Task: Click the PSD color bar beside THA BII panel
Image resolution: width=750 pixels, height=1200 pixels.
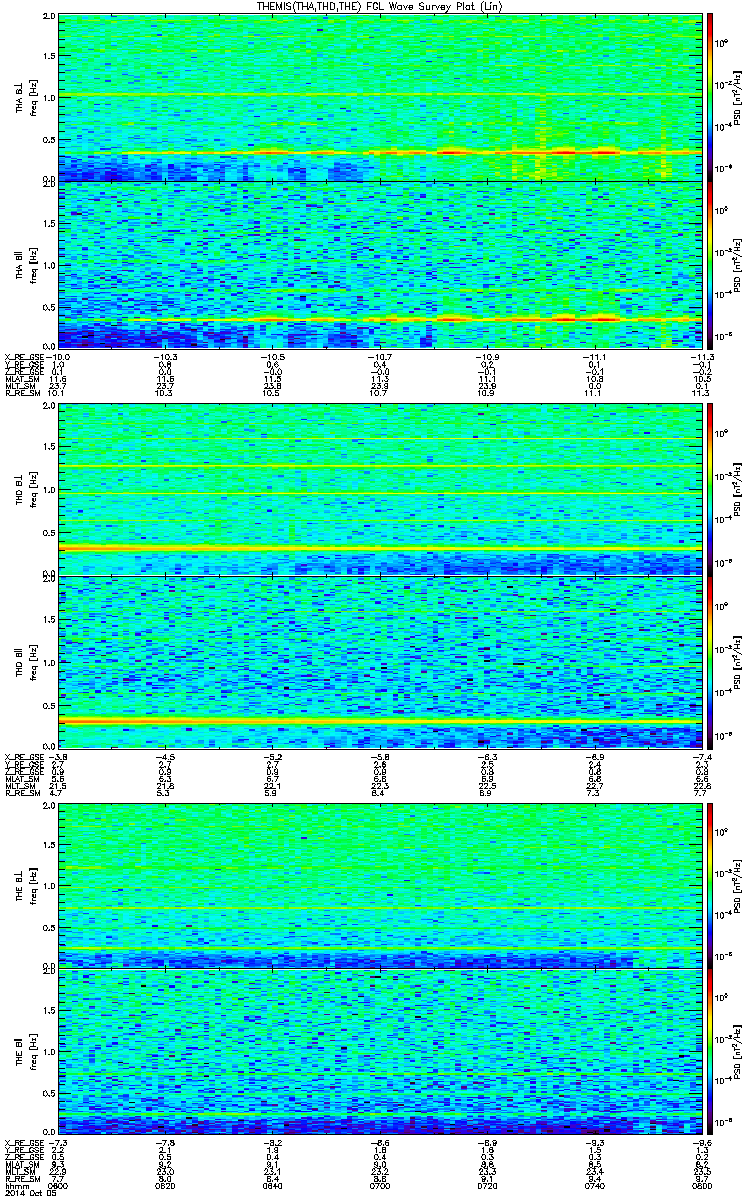Action: click(710, 264)
